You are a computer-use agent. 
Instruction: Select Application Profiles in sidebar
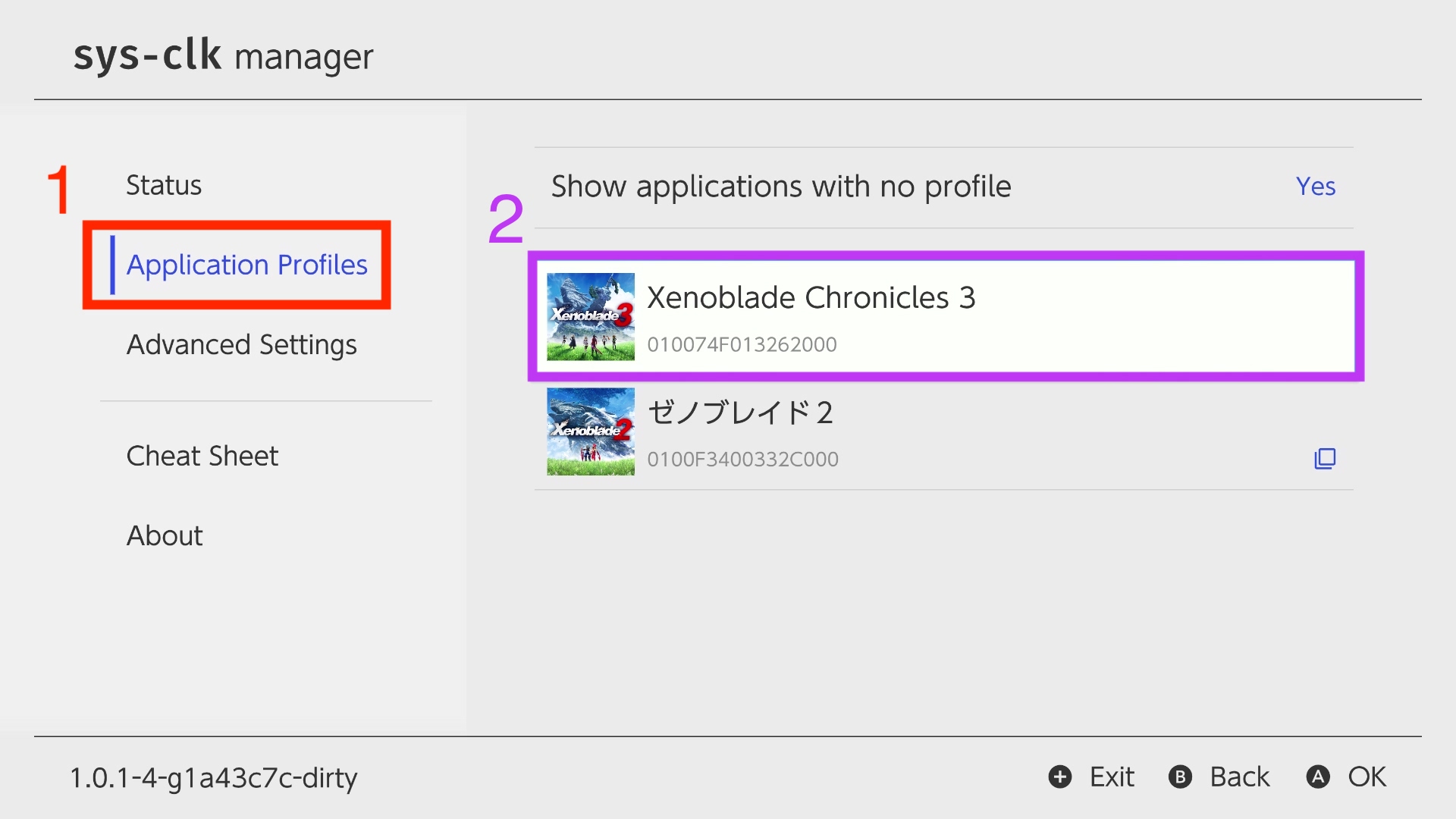pos(246,265)
